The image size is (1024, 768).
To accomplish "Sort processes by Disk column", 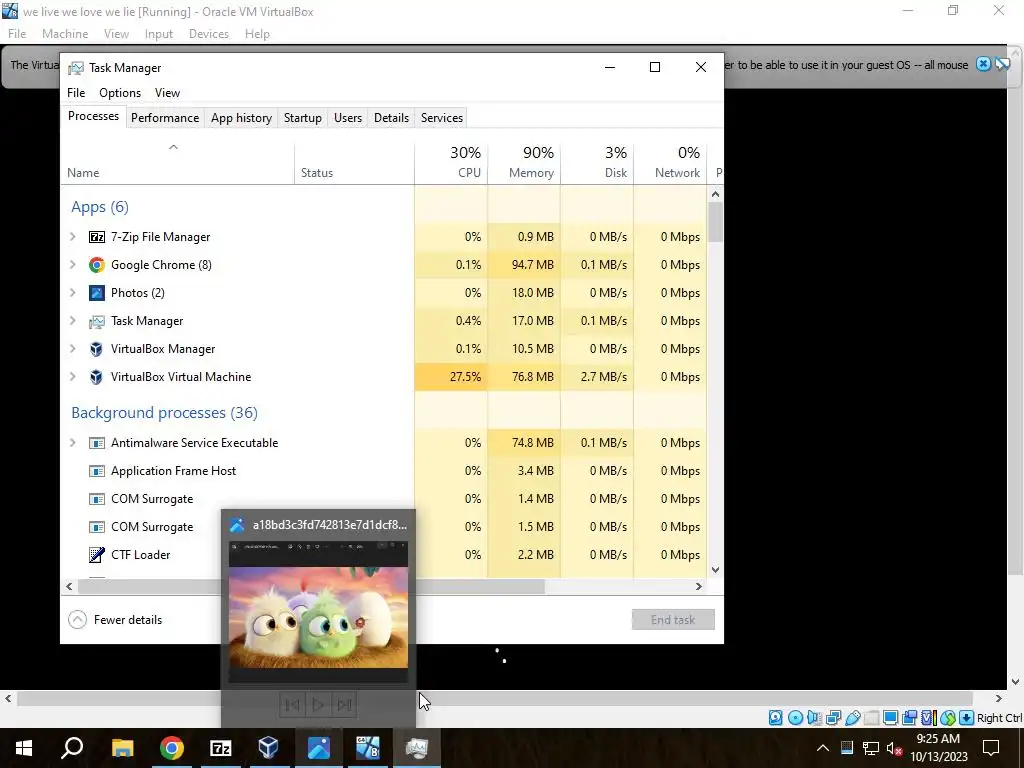I will pos(598,162).
